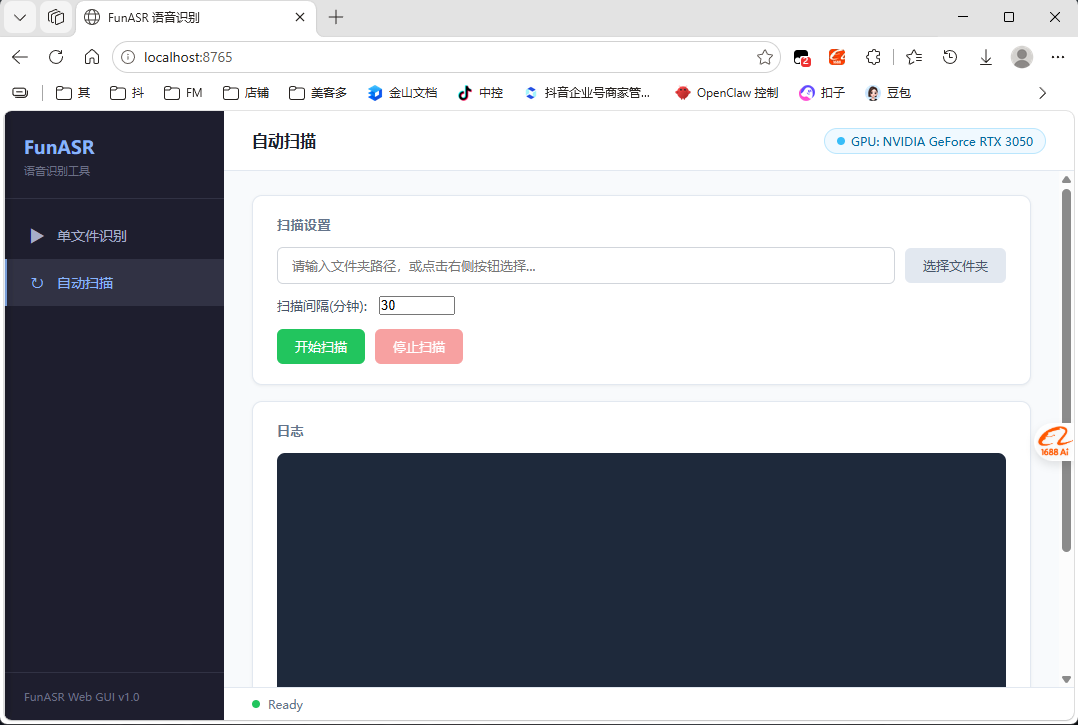Viewport: 1078px width, 725px height.
Task: Click the 扫描设置 section heading
Action: (304, 225)
